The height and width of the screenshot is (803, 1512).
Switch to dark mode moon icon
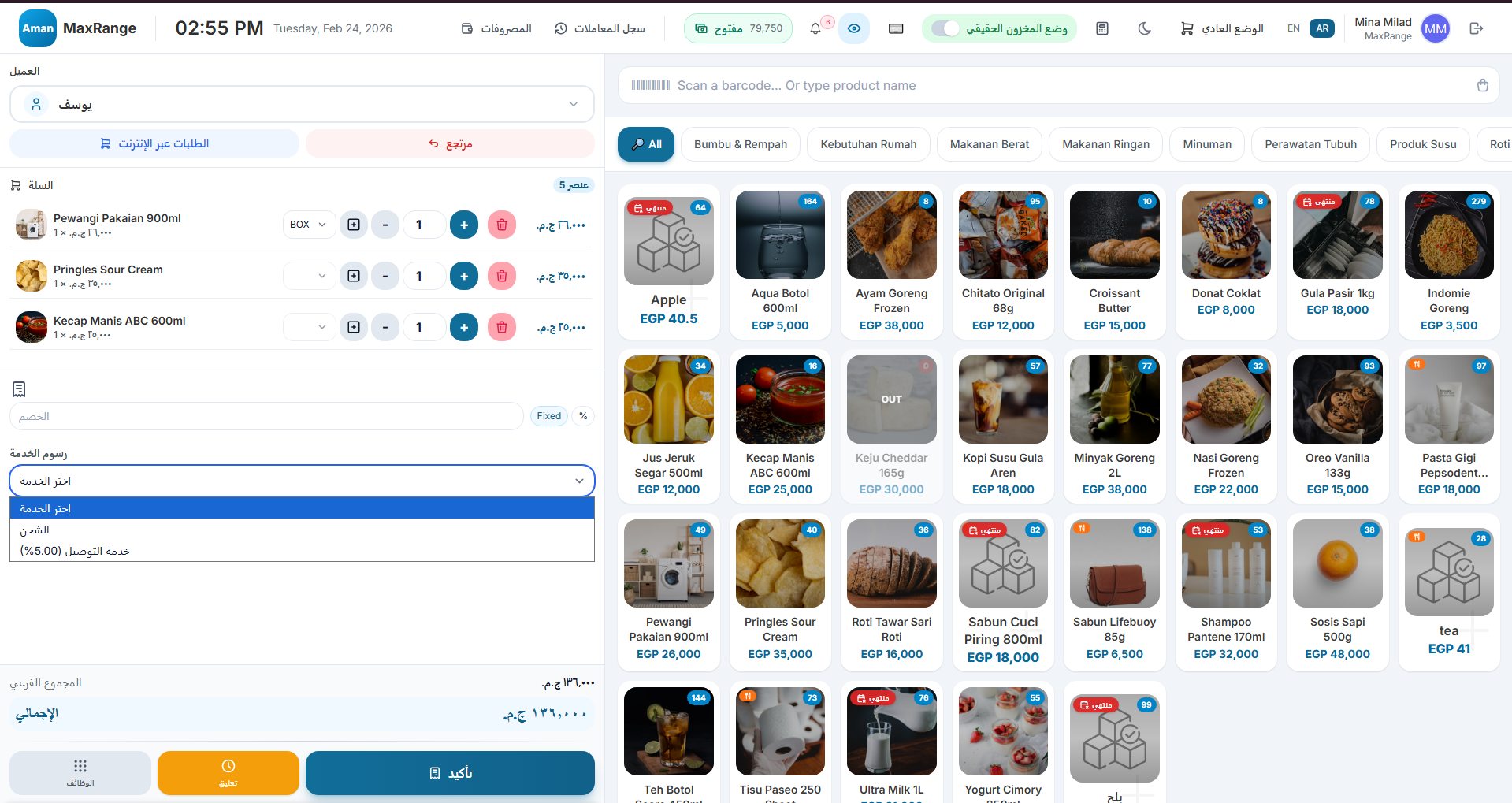1145,28
